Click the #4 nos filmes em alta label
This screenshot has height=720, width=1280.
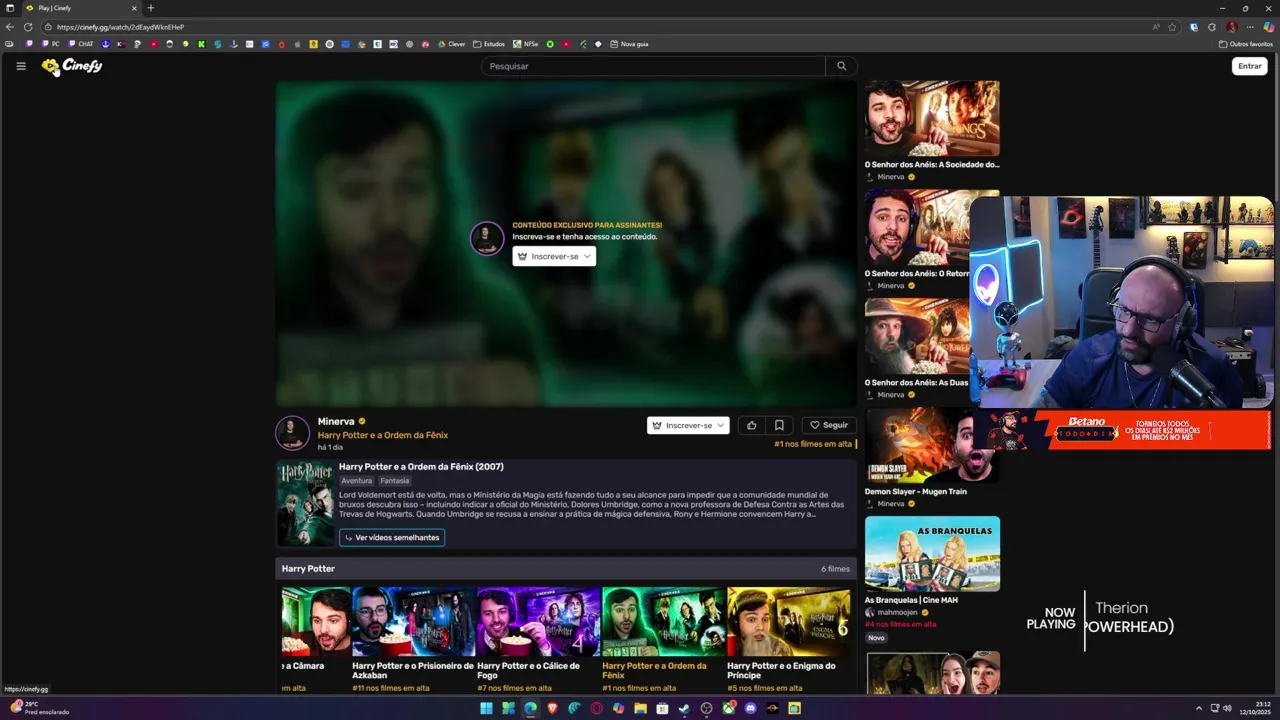pos(900,624)
